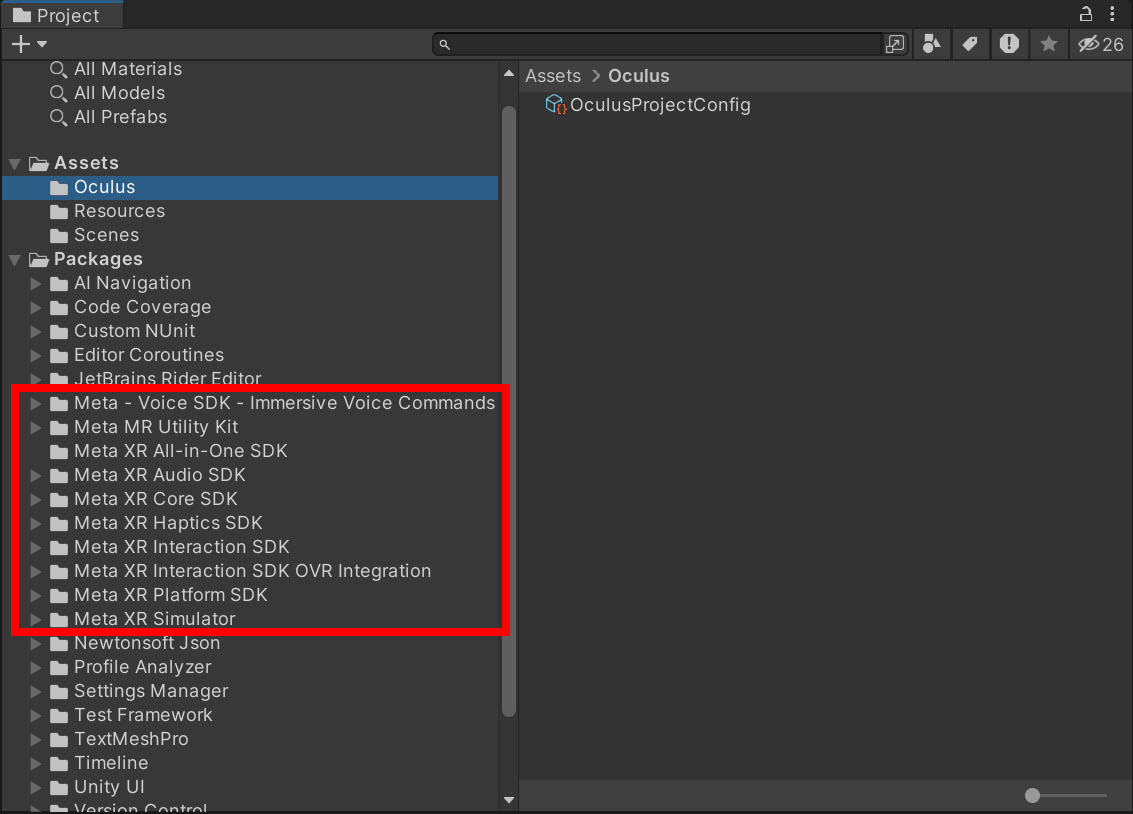1133x814 pixels.
Task: Click the Assets open-folder icon
Action: pyautogui.click(x=38, y=163)
